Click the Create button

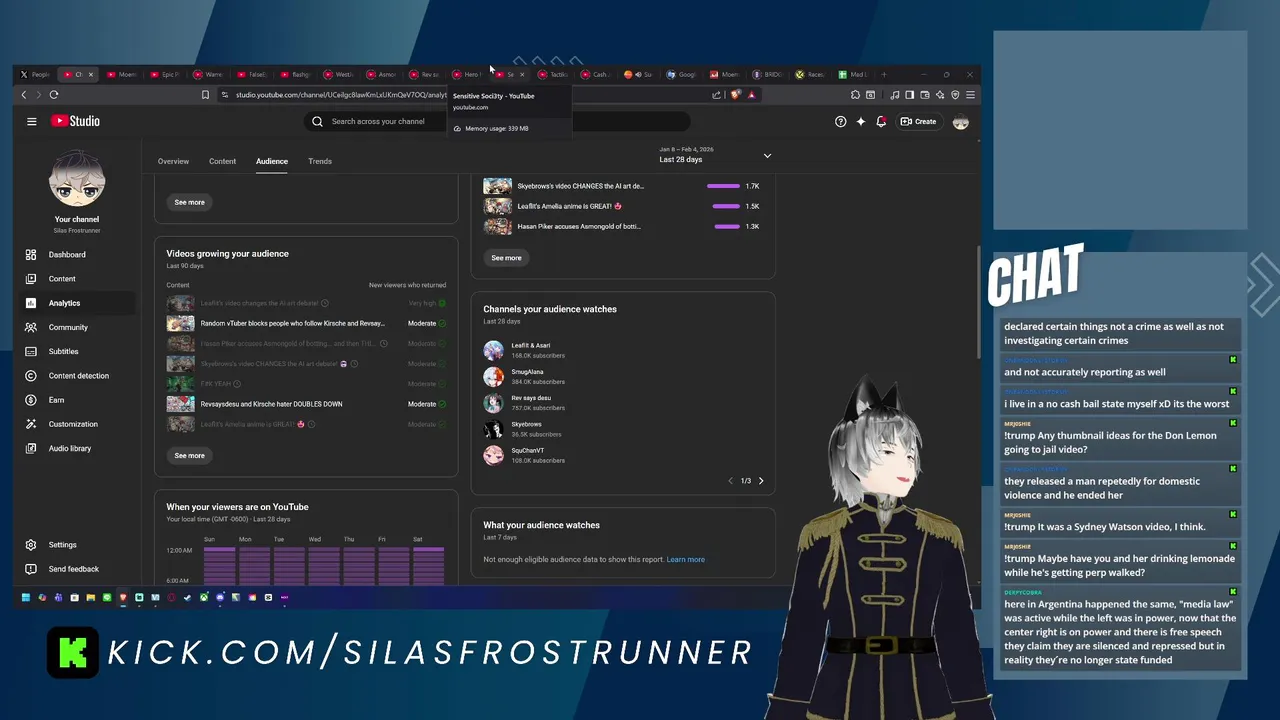point(918,121)
